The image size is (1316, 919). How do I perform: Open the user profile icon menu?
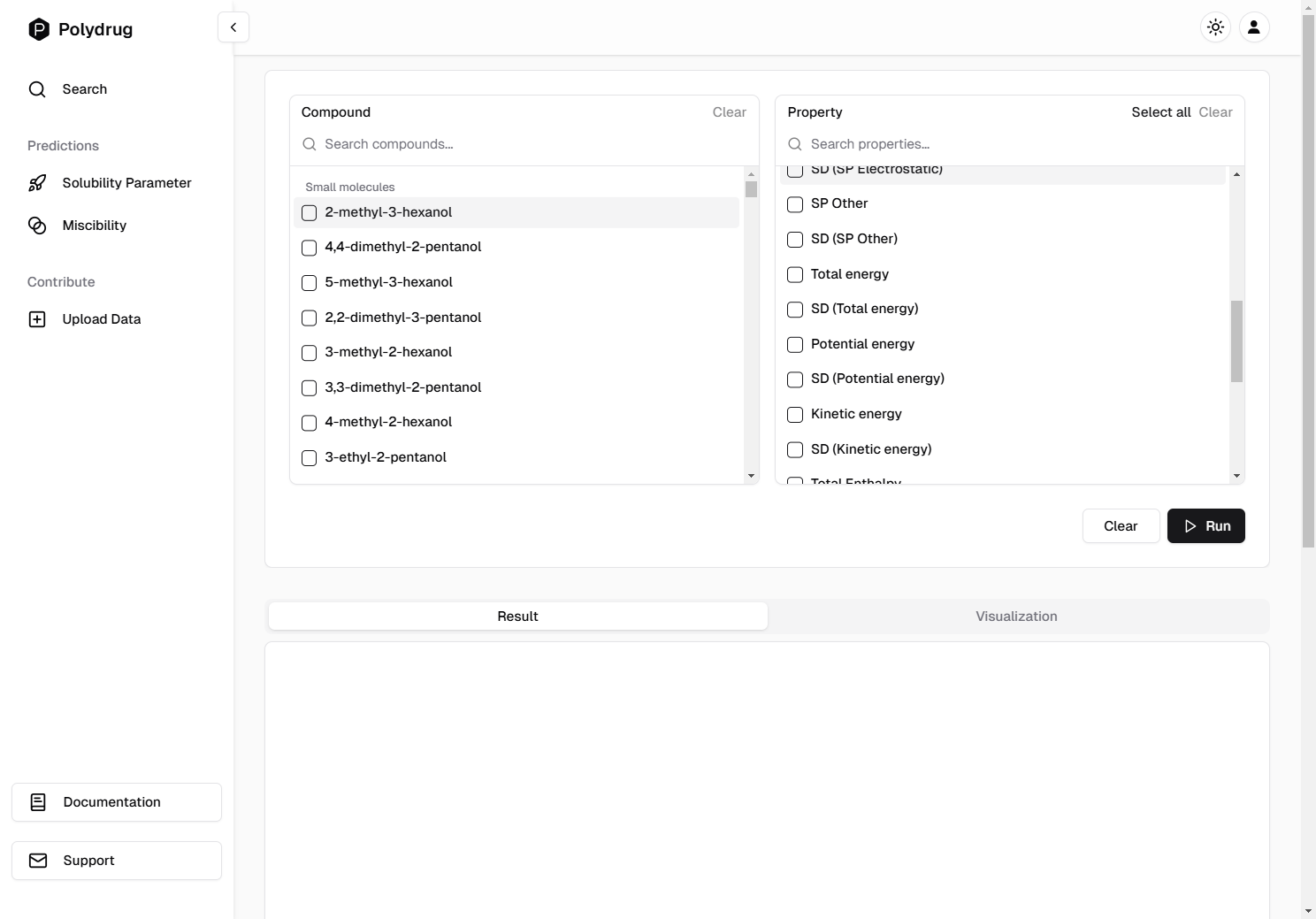coord(1253,27)
